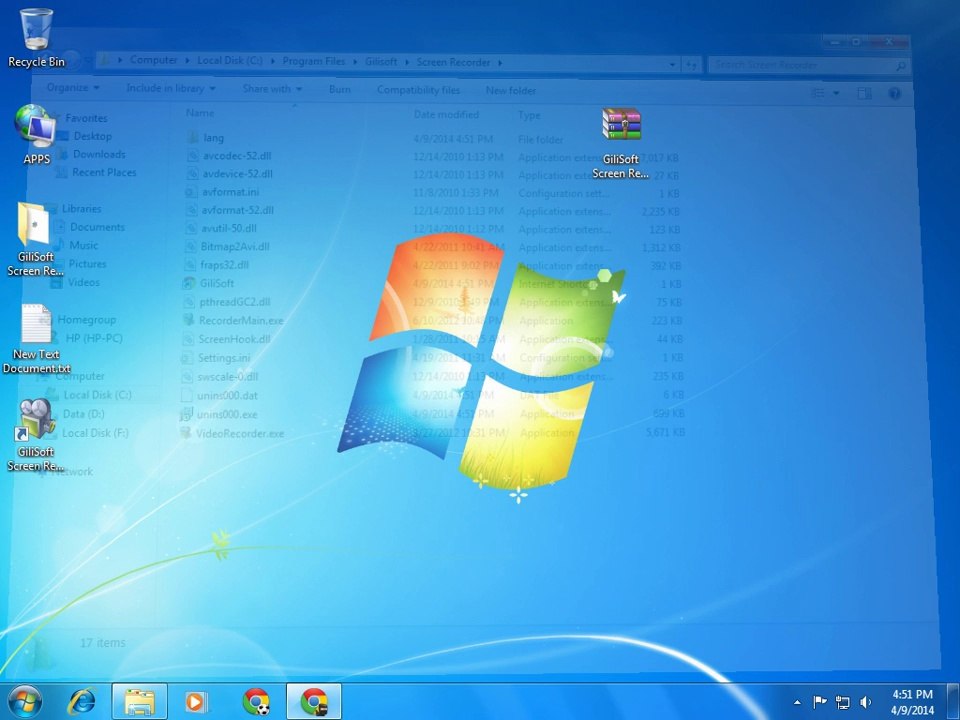Select New Text Document.txt on the desktop
This screenshot has width=960, height=720.
point(36,339)
